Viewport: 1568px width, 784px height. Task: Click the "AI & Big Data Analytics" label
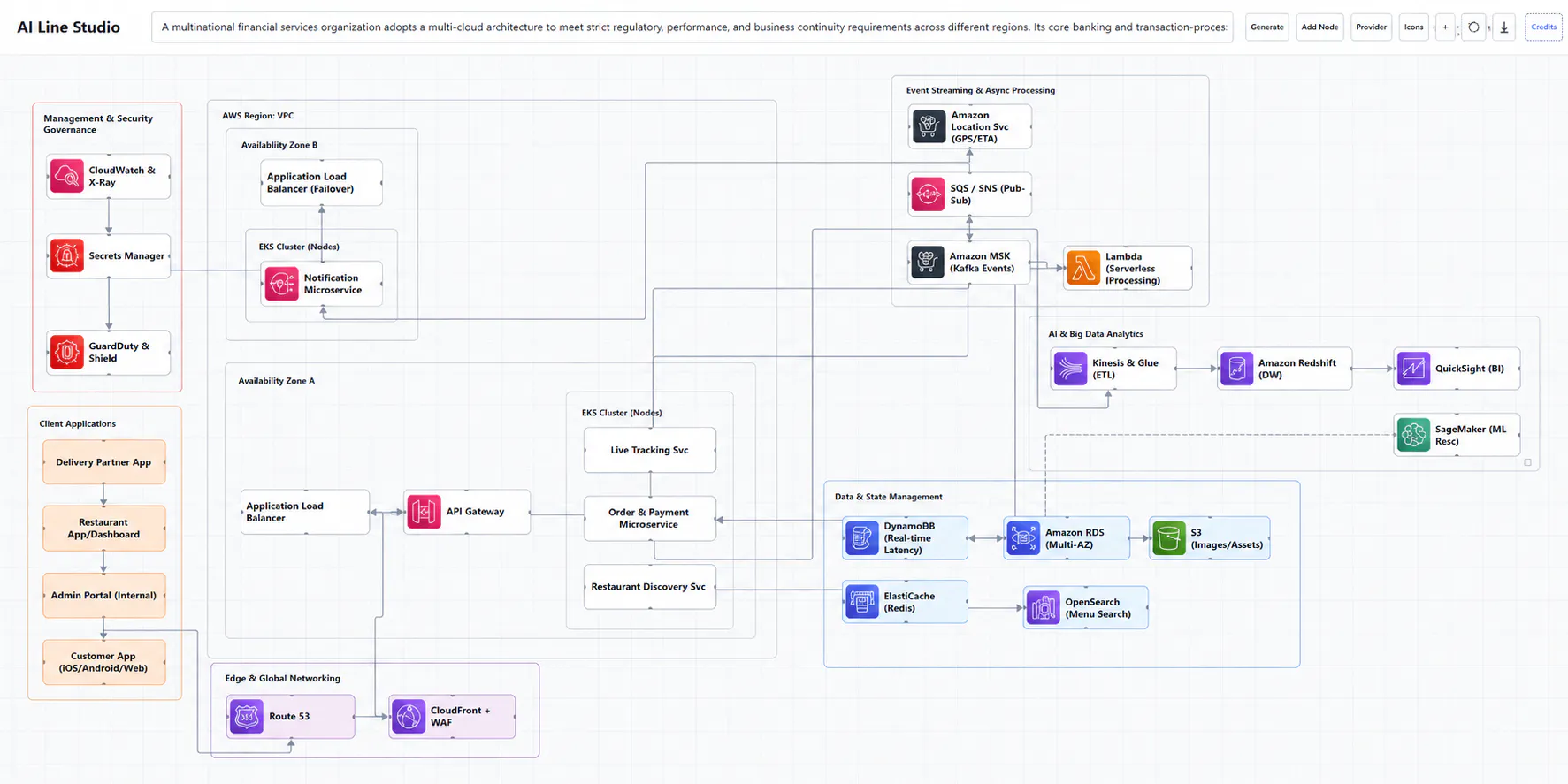pos(1096,334)
